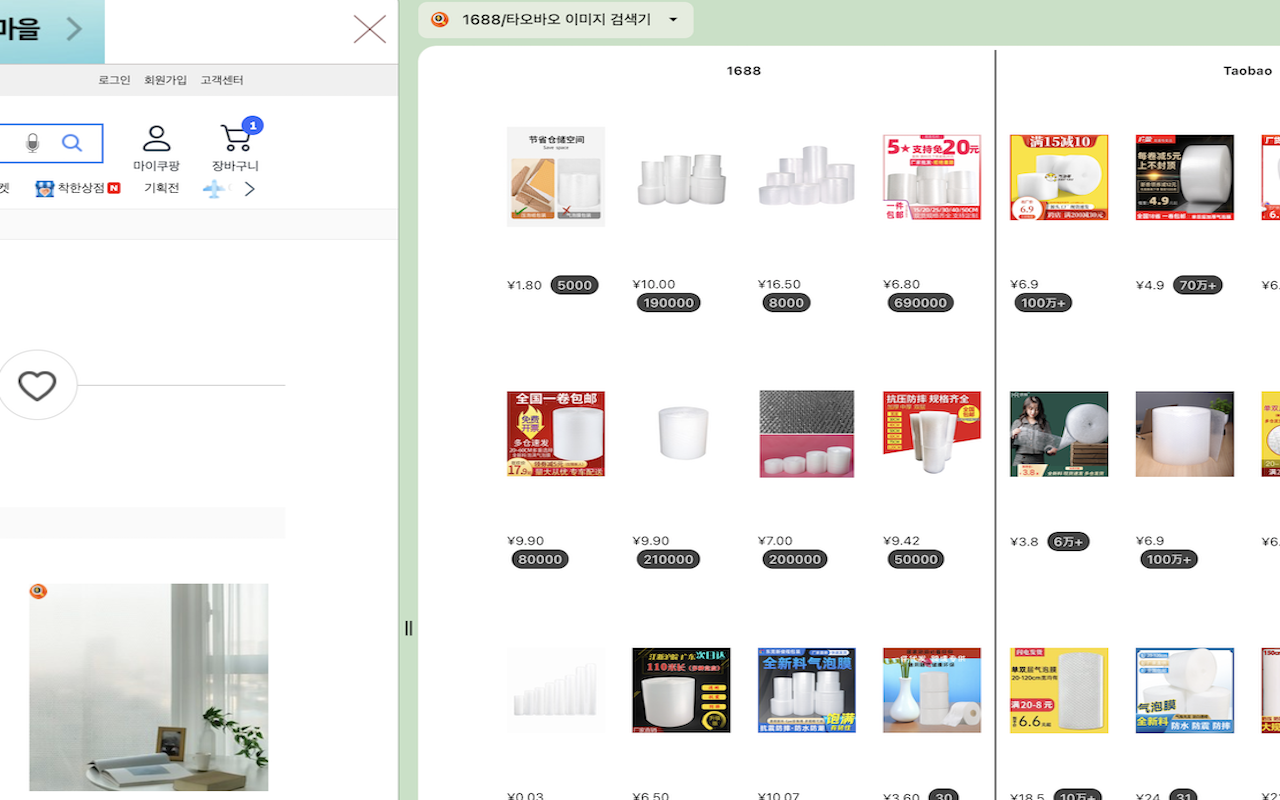The height and width of the screenshot is (800, 1280).
Task: Open the ¥9.42 product thumbnail
Action: 932,434
